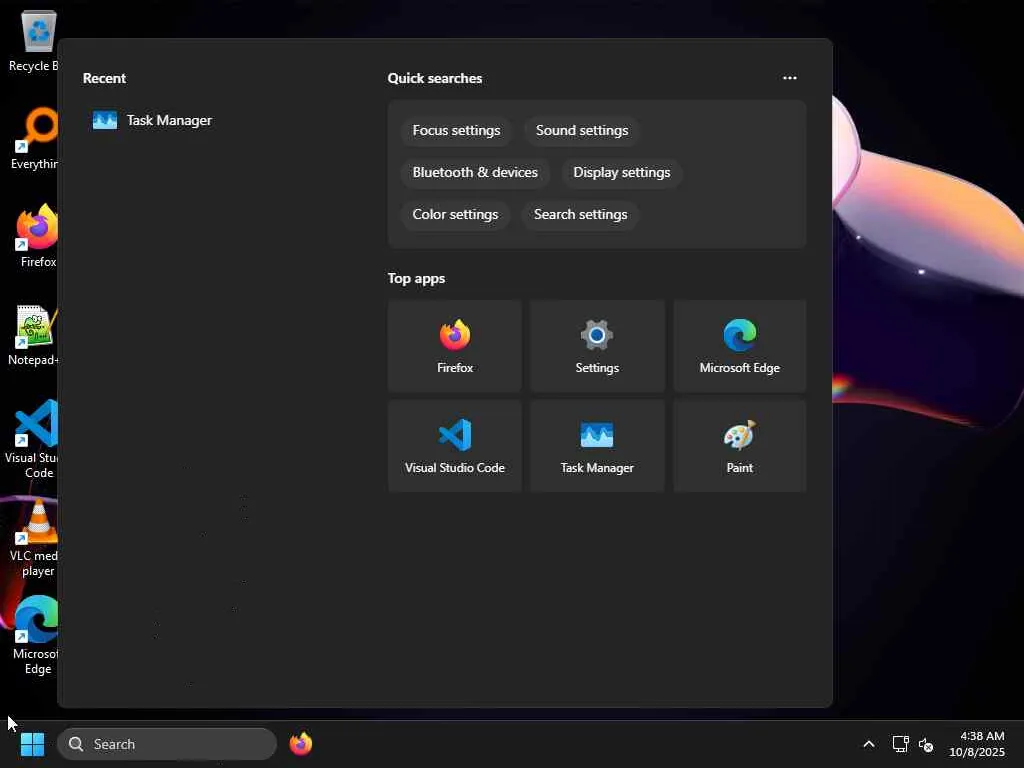The image size is (1024, 768).
Task: Launch Task Manager from Top apps
Action: [597, 446]
